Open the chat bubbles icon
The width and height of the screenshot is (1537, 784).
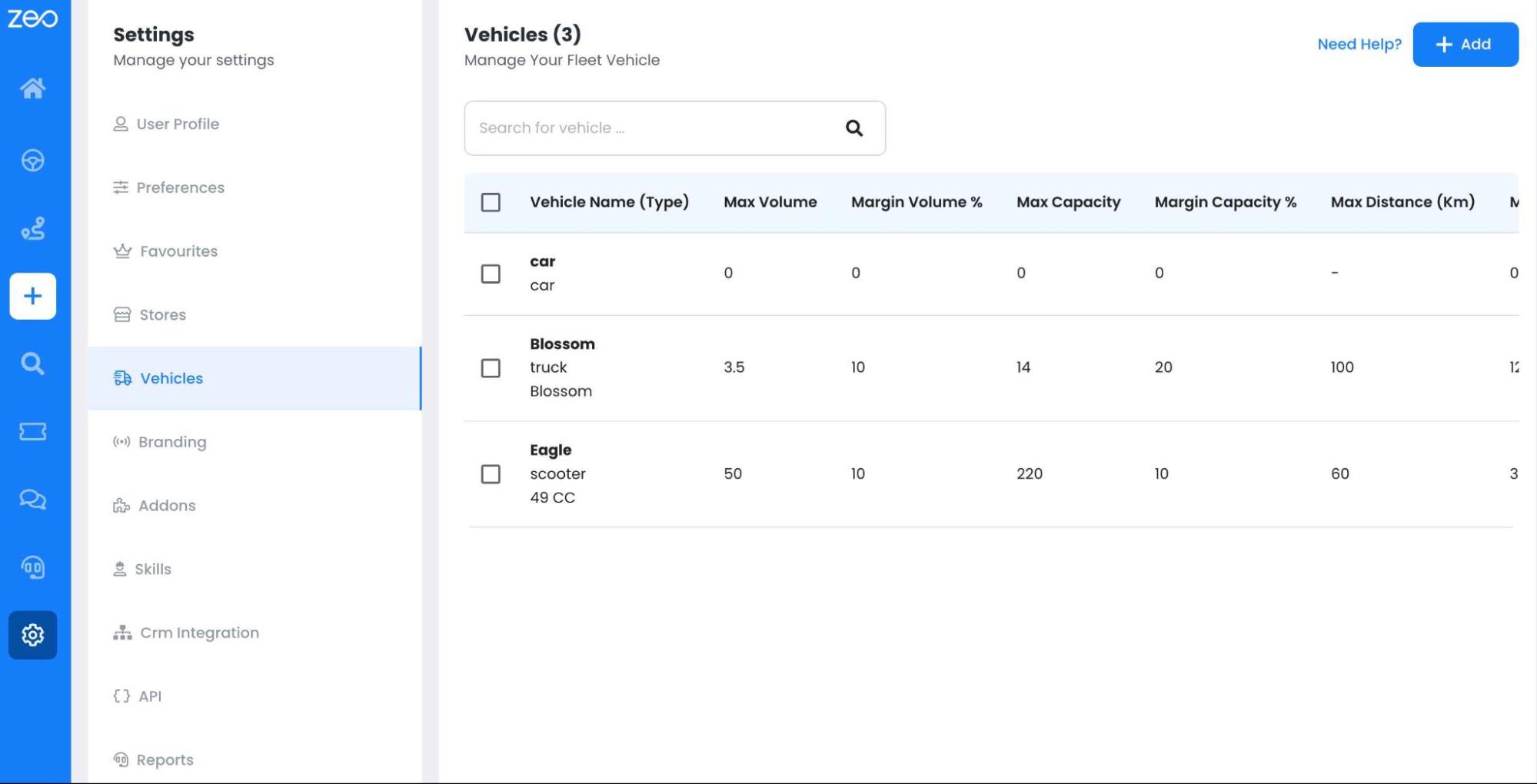[32, 500]
